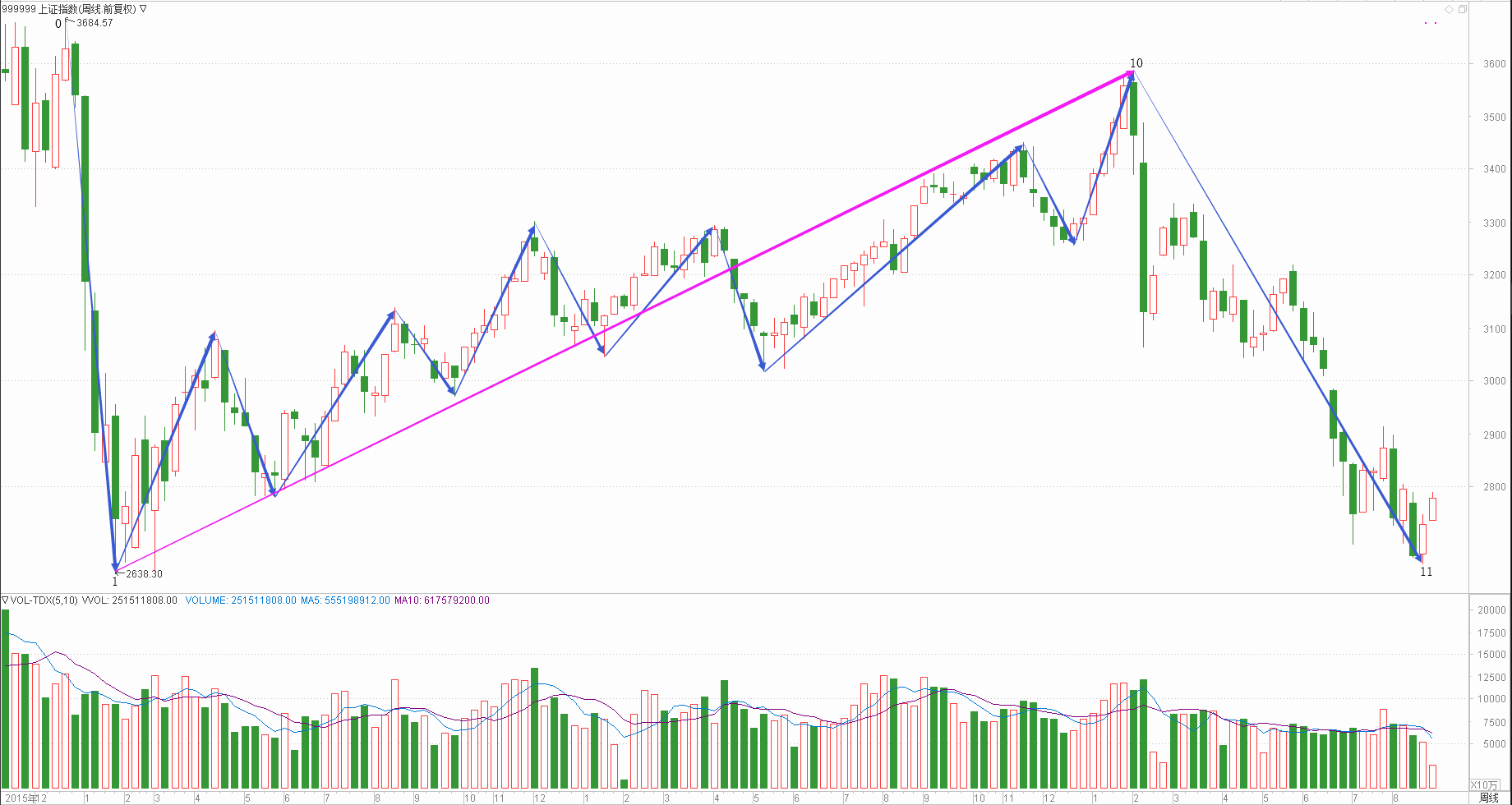
Task: Click 20000 on the volume axis
Action: tap(1491, 610)
